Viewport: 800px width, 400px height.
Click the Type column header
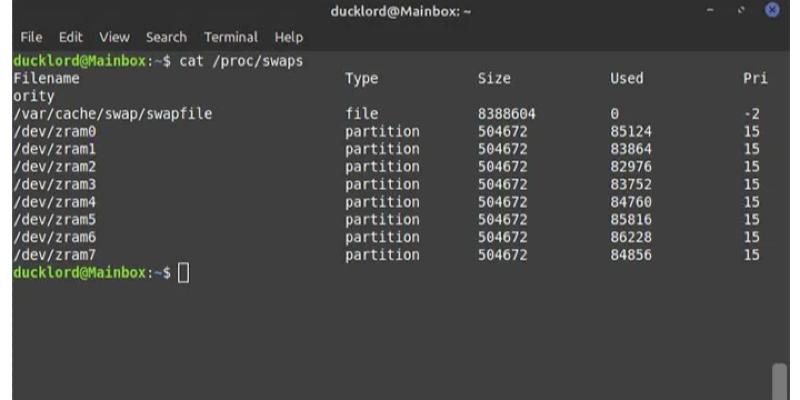(362, 78)
